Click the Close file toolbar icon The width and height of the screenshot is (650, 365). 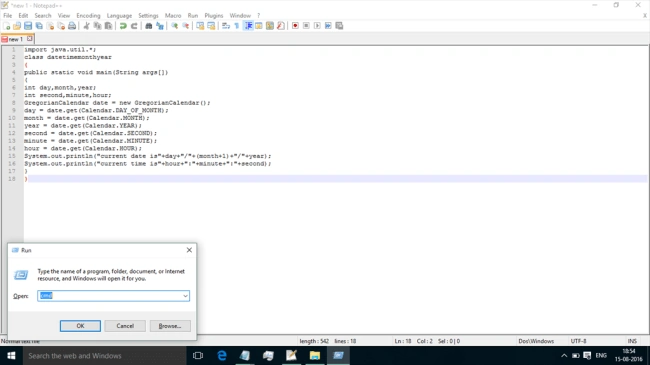click(50, 26)
